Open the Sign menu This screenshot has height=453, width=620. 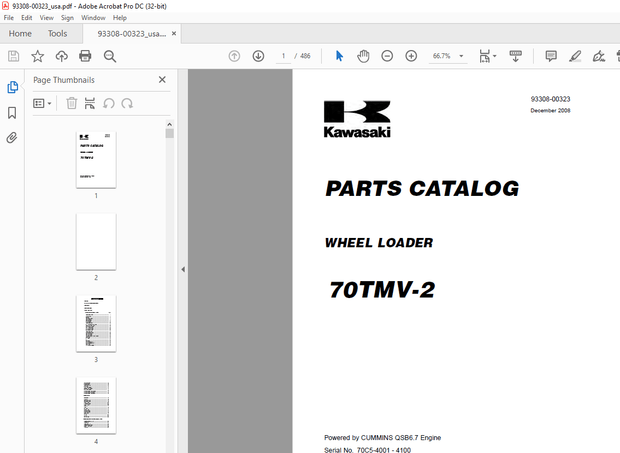click(67, 18)
